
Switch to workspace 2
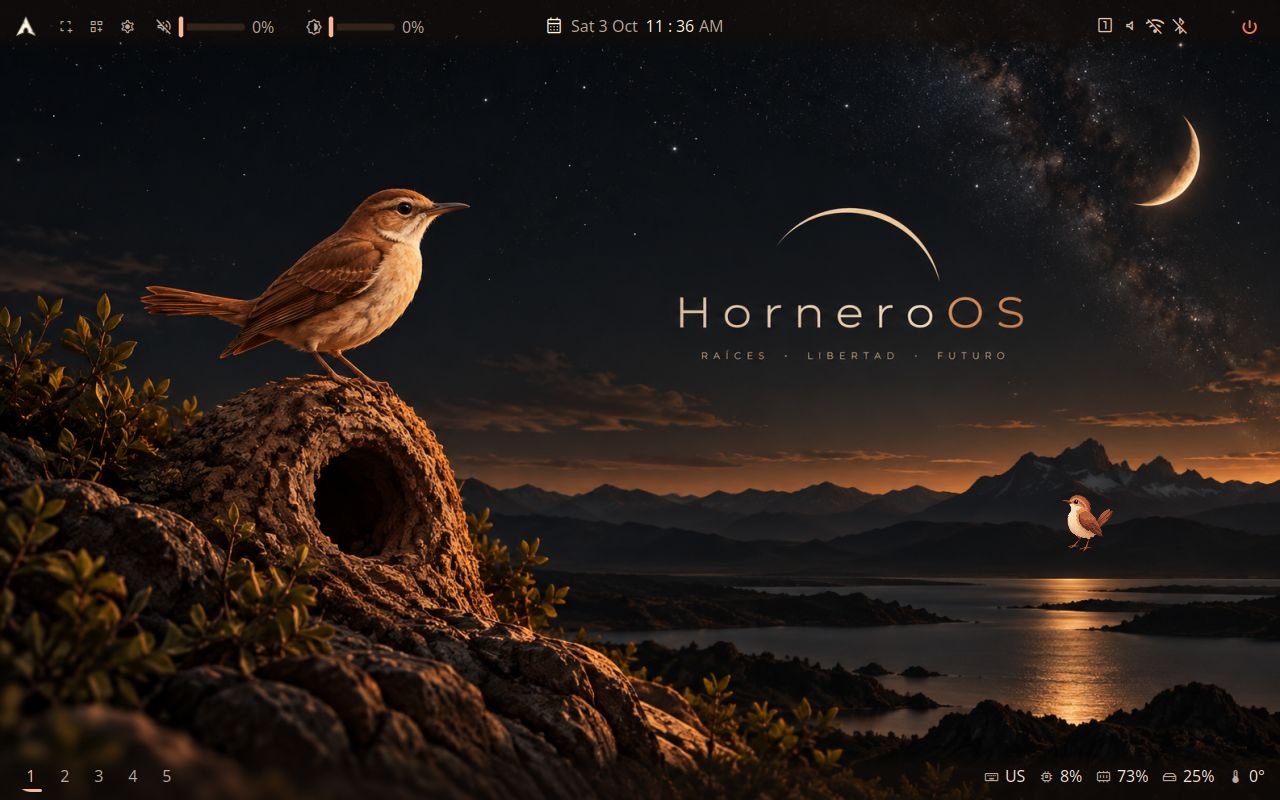(65, 776)
